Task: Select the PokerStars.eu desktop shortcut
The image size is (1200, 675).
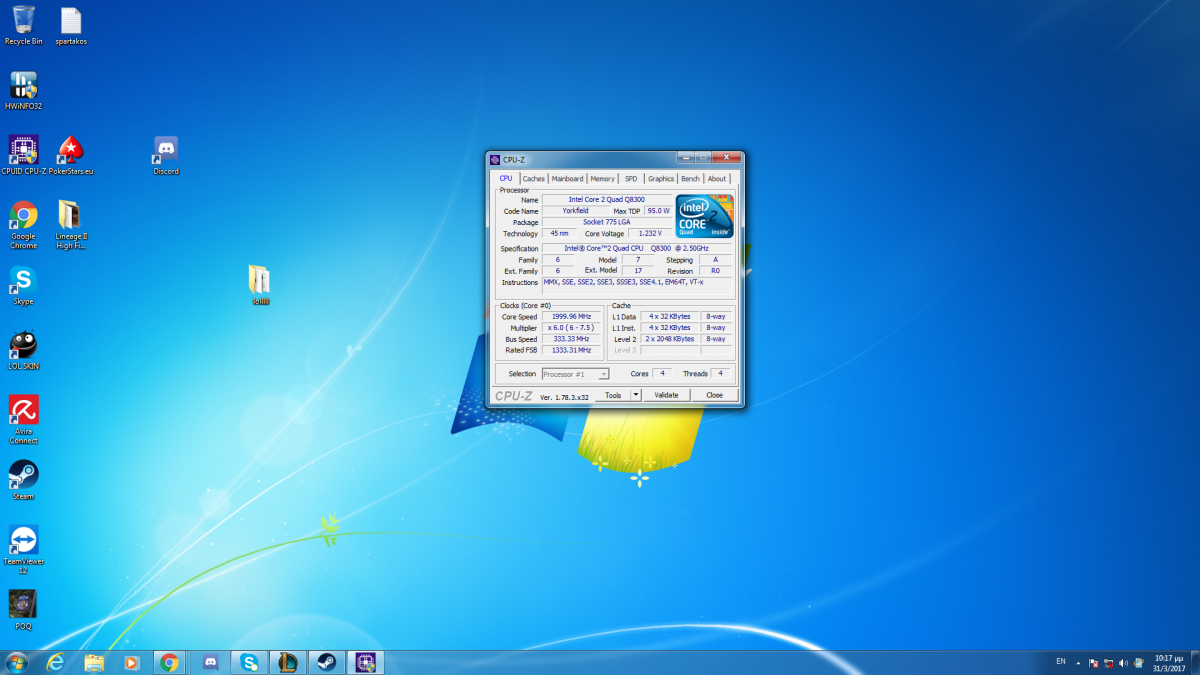Action: (x=71, y=155)
